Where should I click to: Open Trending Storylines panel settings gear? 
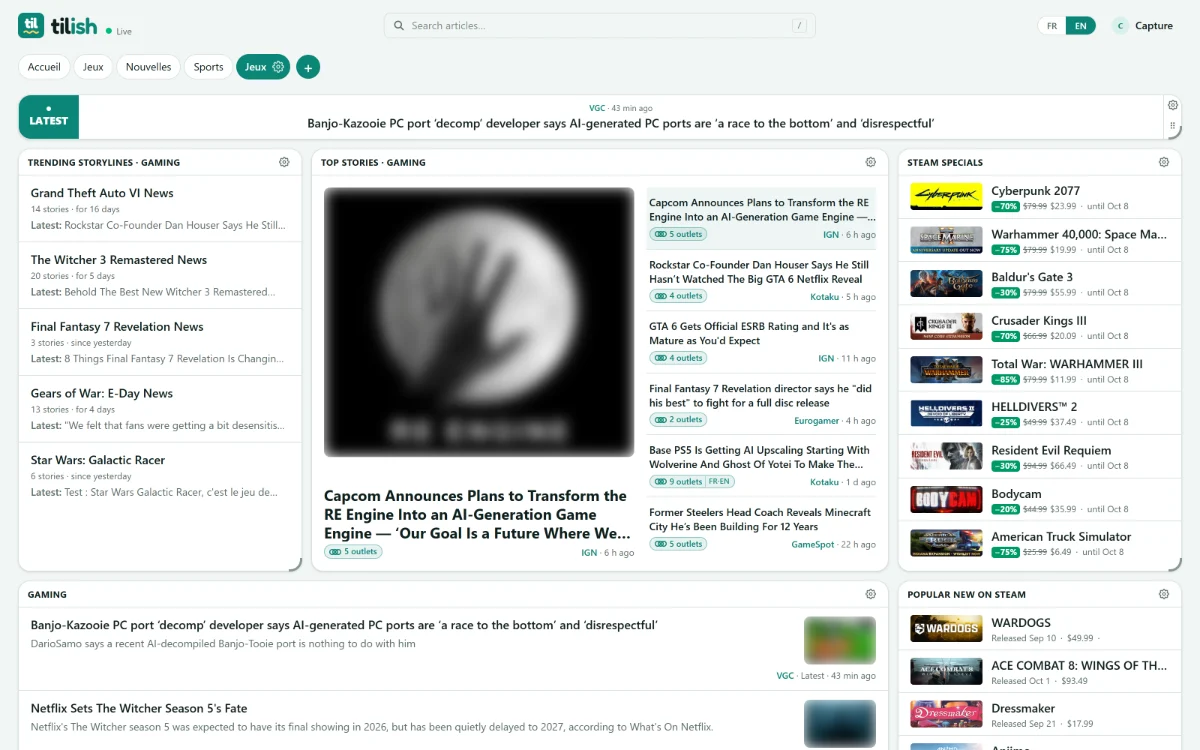(284, 162)
